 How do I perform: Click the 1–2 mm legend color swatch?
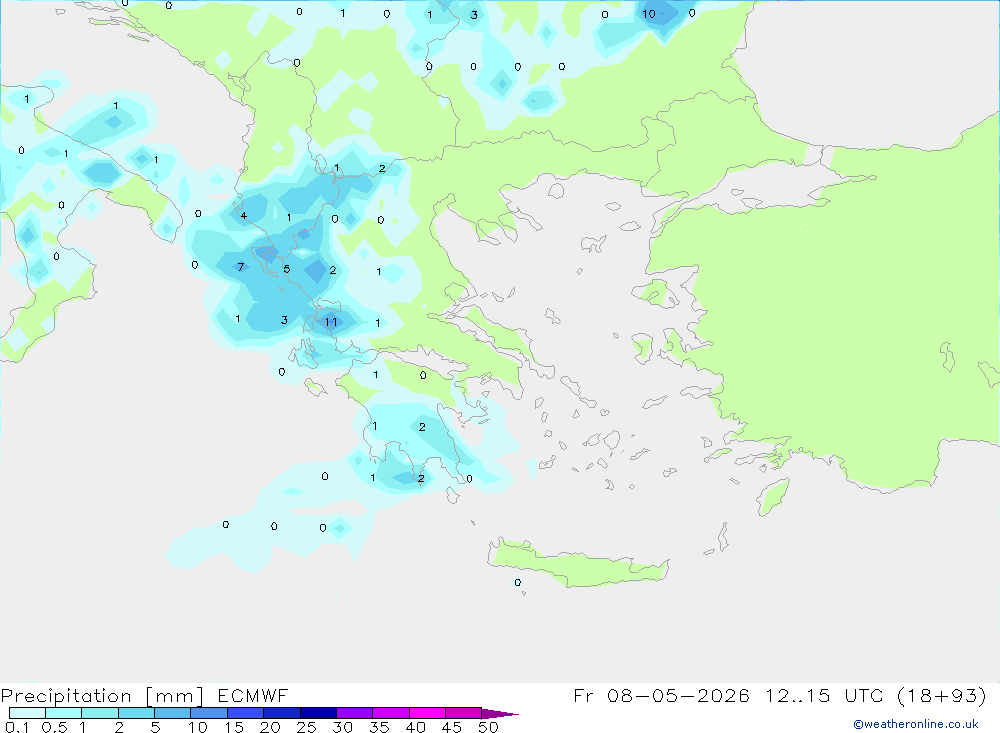(x=99, y=713)
